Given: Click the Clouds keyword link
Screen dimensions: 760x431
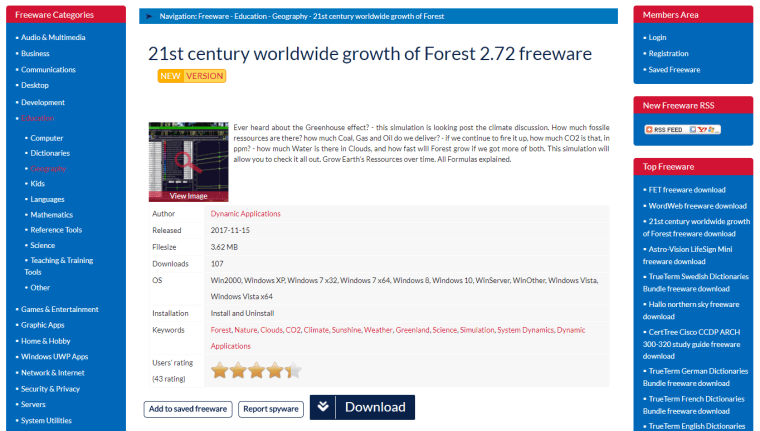Looking at the screenshot, I should (271, 330).
